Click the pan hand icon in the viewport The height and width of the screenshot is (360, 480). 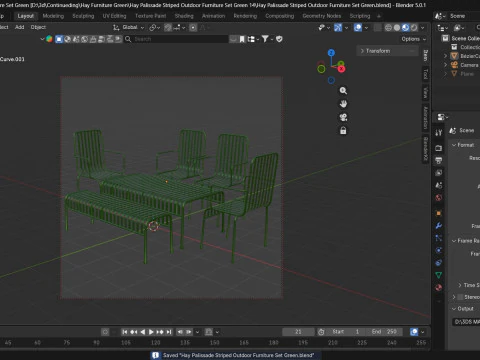[x=343, y=104]
